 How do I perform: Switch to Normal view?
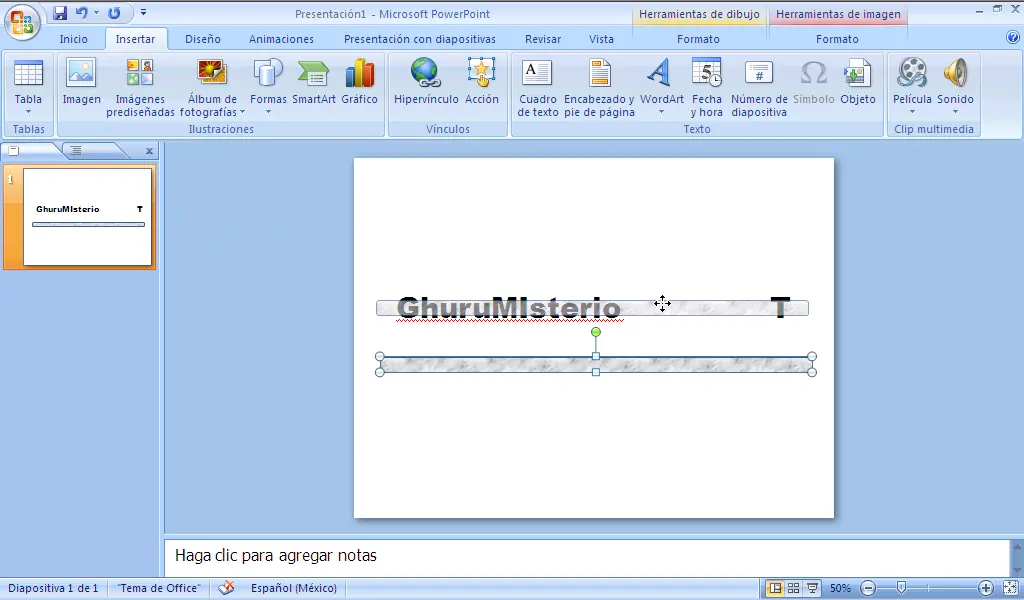[x=775, y=588]
